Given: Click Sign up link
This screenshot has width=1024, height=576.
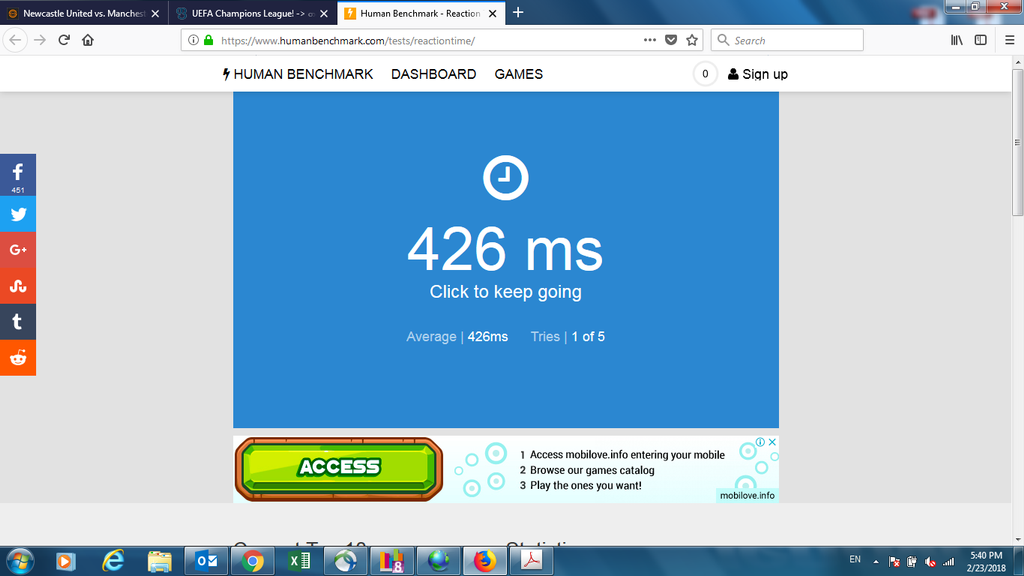Looking at the screenshot, I should point(758,74).
